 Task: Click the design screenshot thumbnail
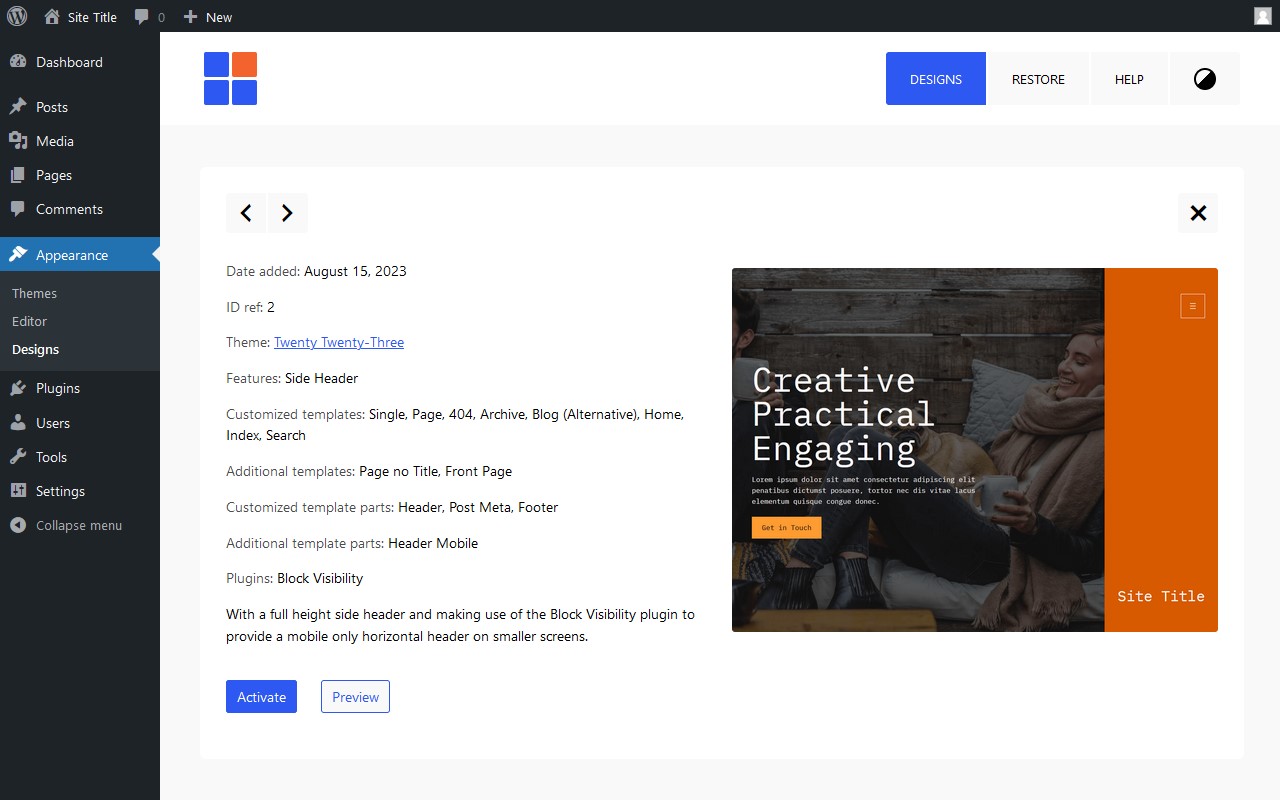975,450
